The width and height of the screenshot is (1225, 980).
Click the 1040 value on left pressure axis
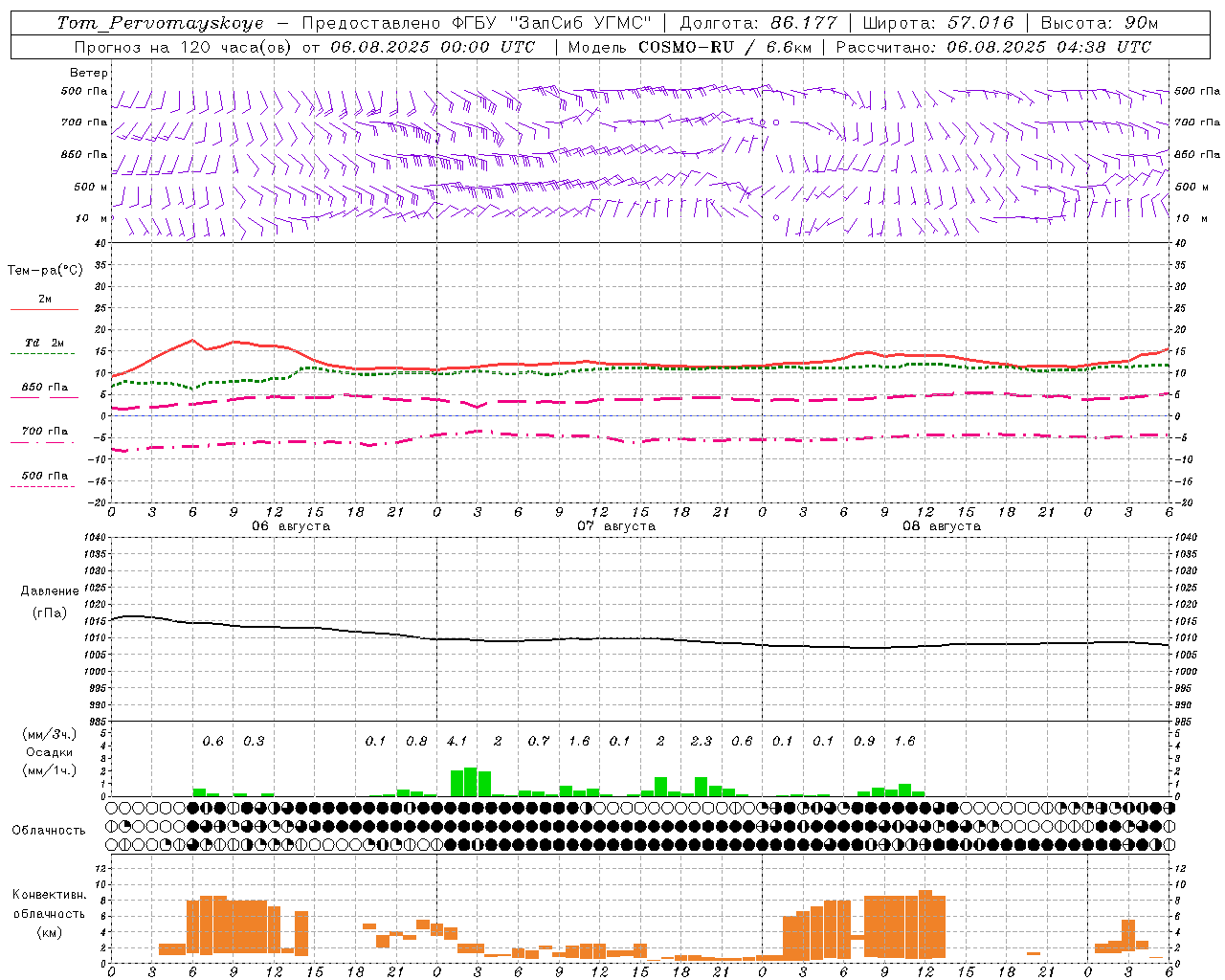(x=94, y=538)
